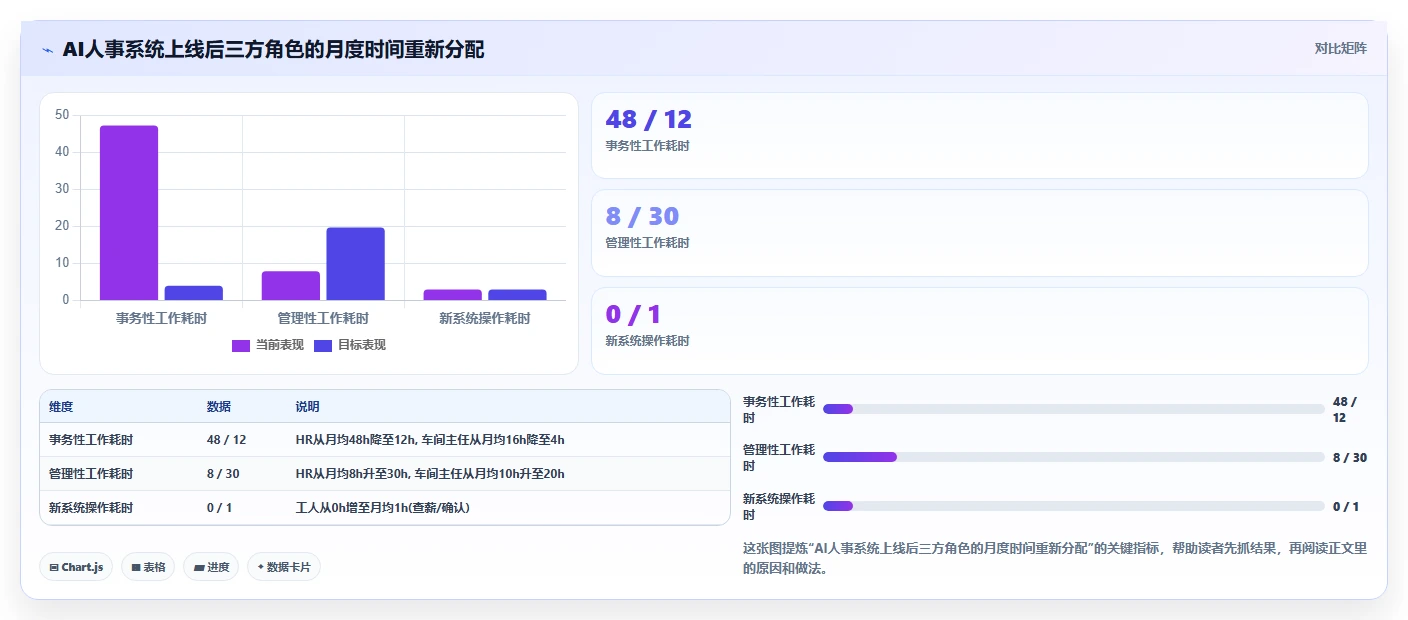Click the 维度 column header
The image size is (1408, 620).
click(61, 407)
